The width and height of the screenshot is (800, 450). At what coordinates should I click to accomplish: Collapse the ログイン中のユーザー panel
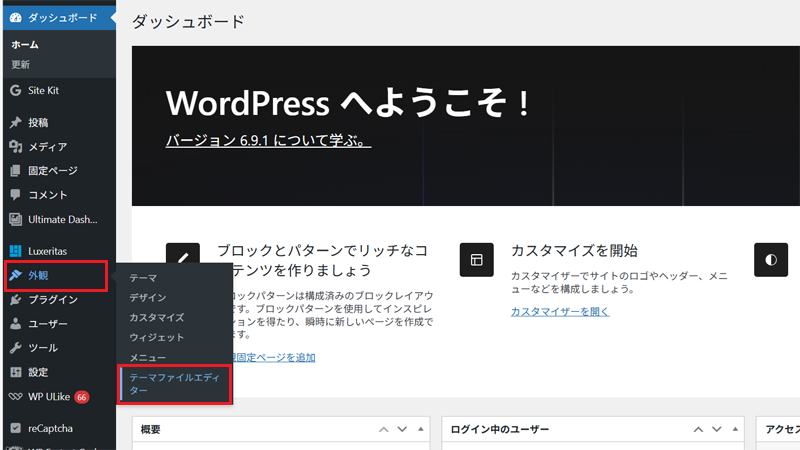click(734, 429)
